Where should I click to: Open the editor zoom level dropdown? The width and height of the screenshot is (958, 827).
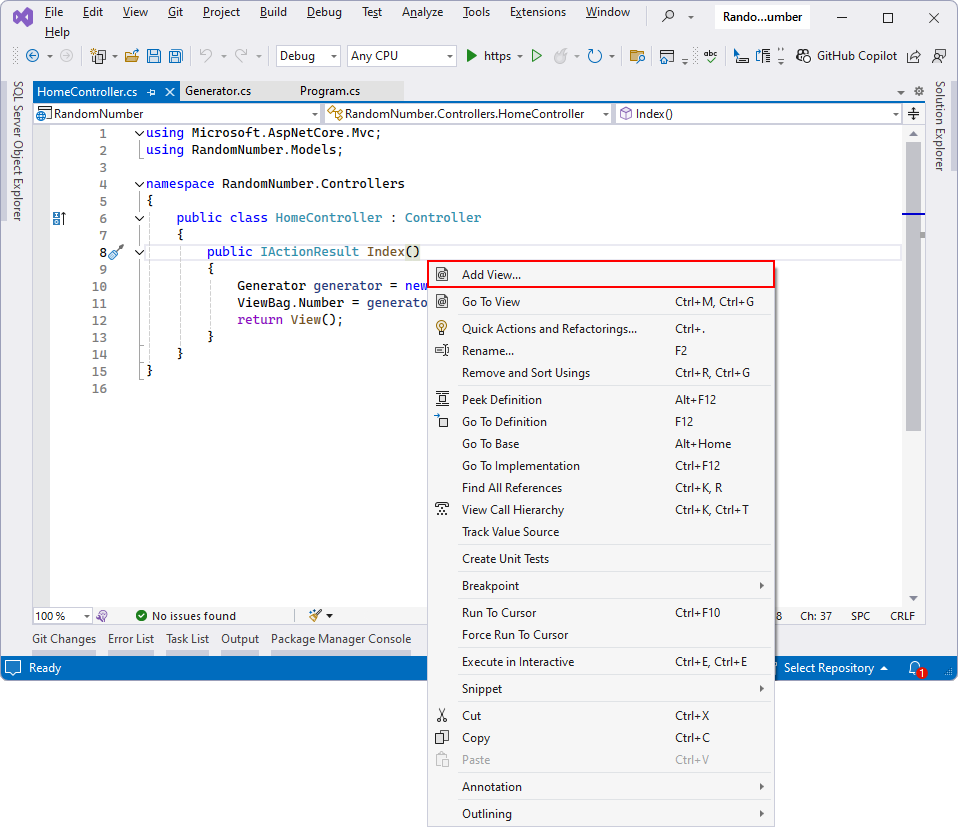point(62,615)
